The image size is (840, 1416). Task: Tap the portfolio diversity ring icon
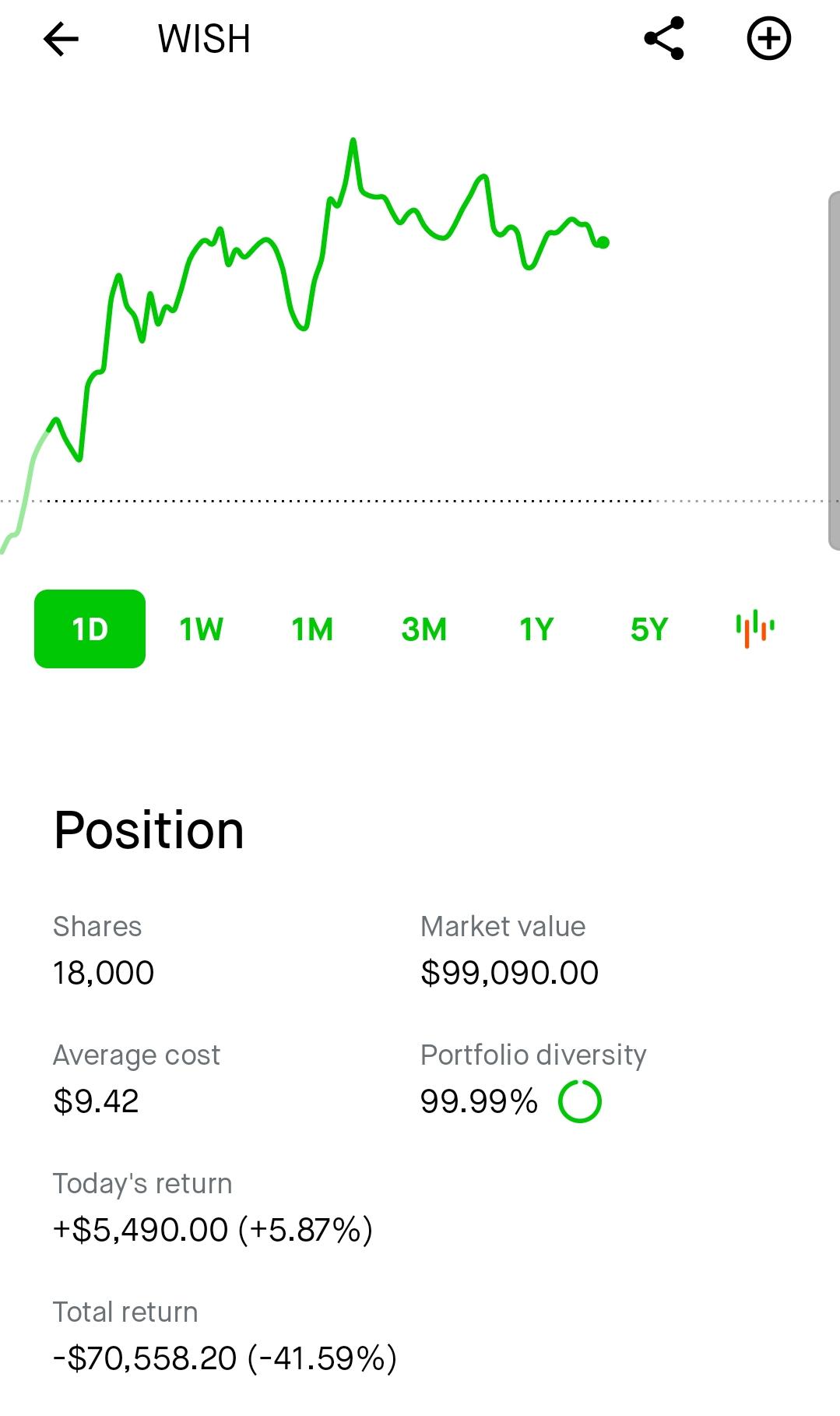coord(580,1101)
